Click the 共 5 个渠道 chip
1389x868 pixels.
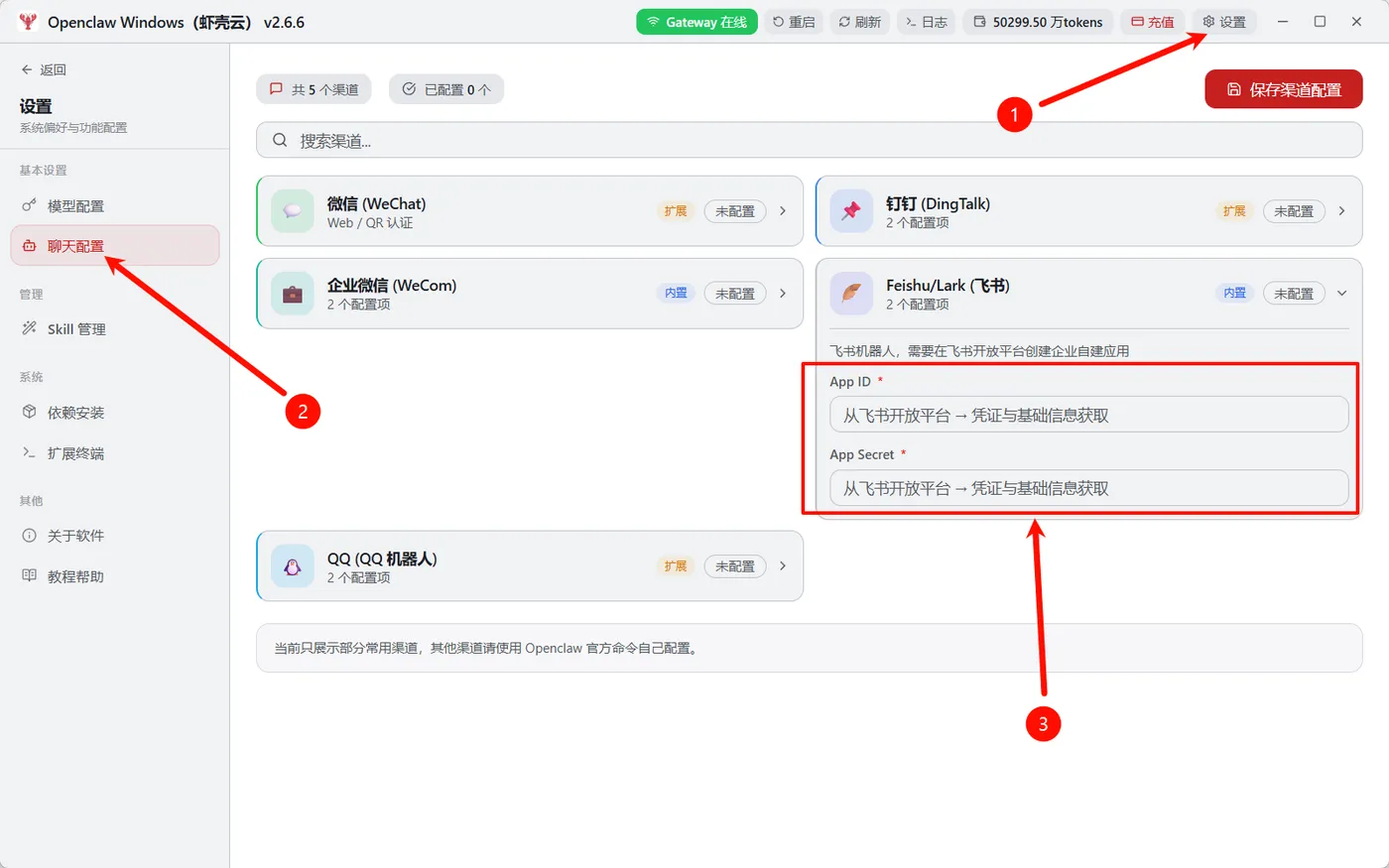(x=314, y=89)
